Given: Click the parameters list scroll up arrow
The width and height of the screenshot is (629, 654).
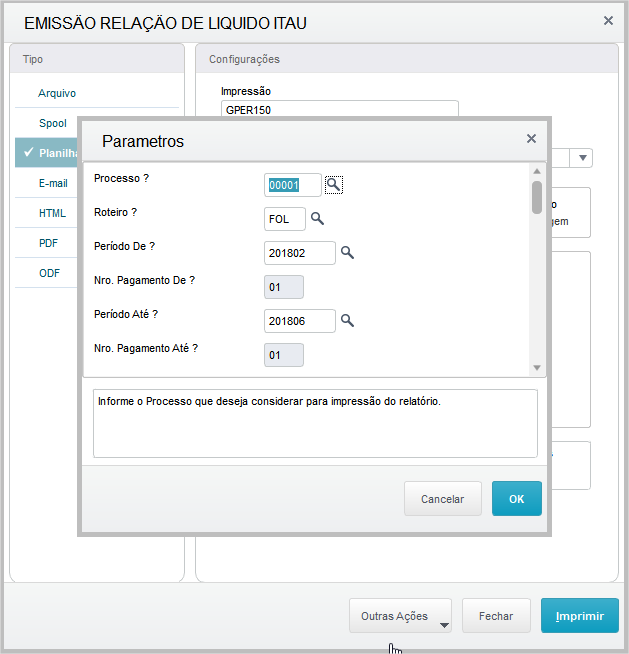Looking at the screenshot, I should 537,171.
